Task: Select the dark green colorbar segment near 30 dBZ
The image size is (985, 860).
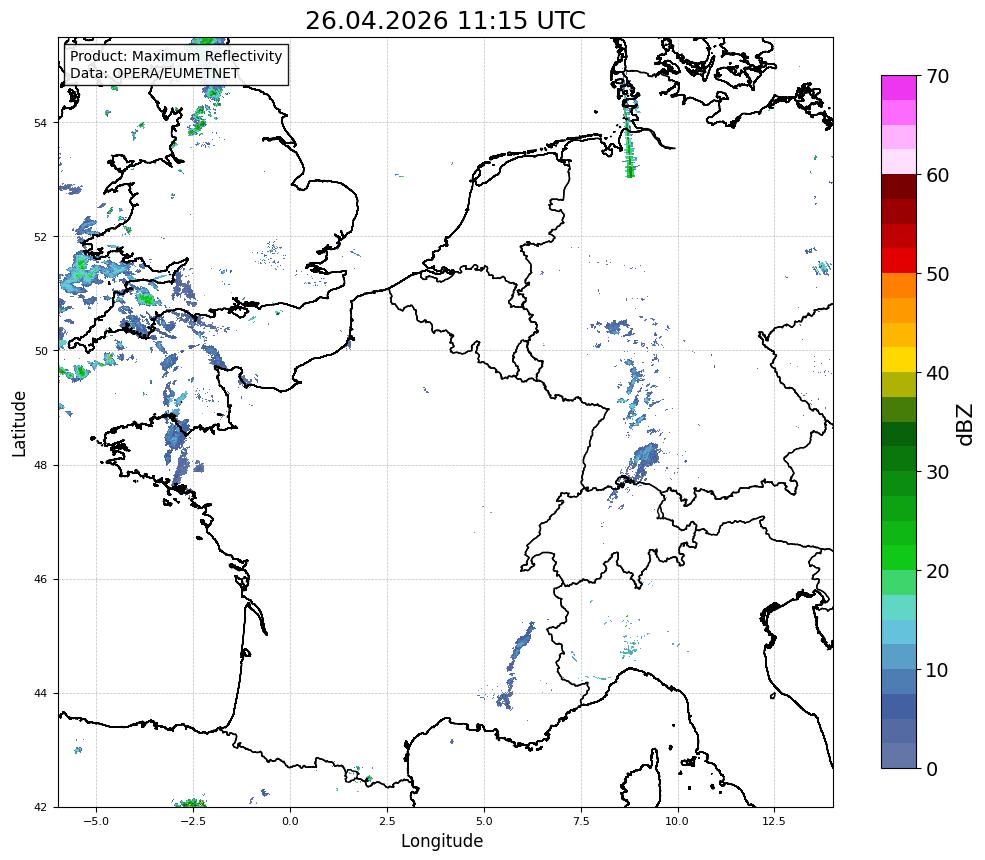Action: (898, 459)
